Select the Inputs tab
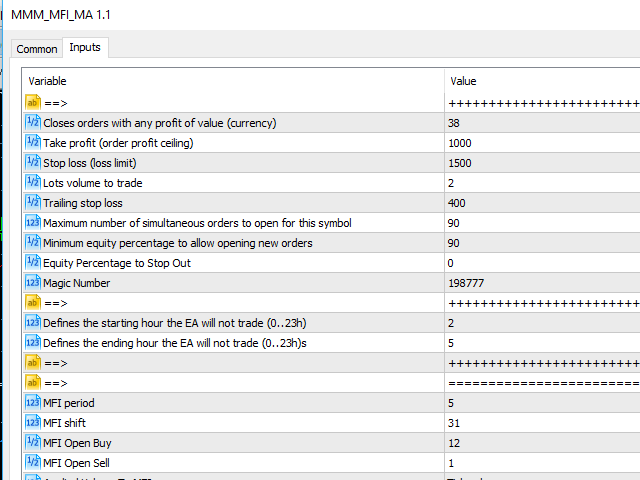640x480 pixels. click(85, 47)
